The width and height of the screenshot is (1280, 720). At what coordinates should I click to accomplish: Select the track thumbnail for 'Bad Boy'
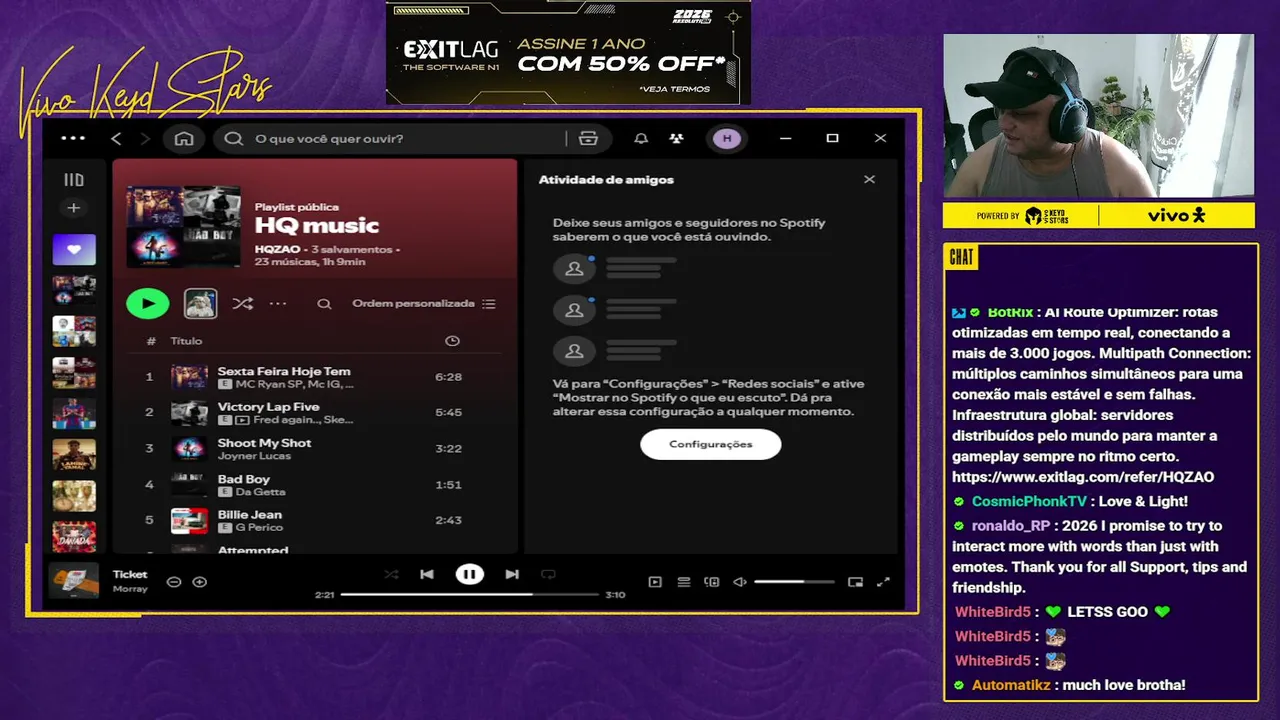click(189, 485)
